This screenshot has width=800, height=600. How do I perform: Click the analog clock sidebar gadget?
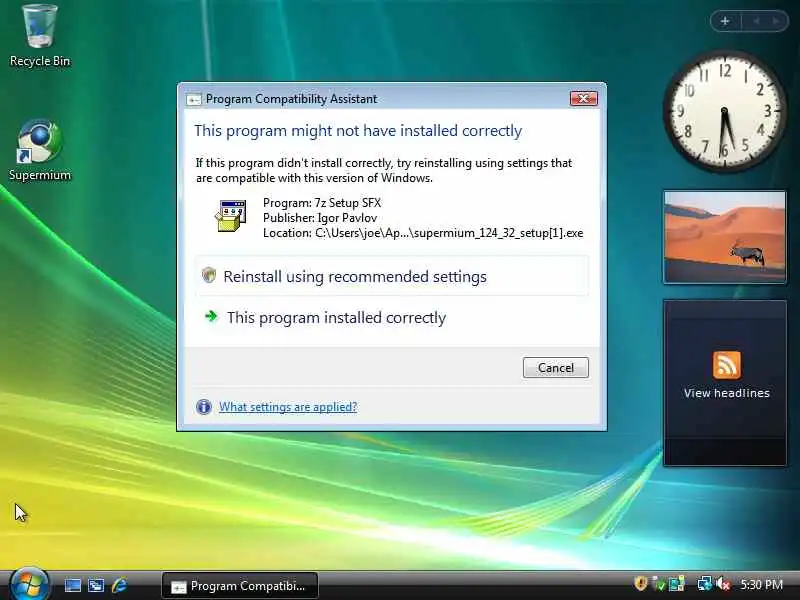724,110
